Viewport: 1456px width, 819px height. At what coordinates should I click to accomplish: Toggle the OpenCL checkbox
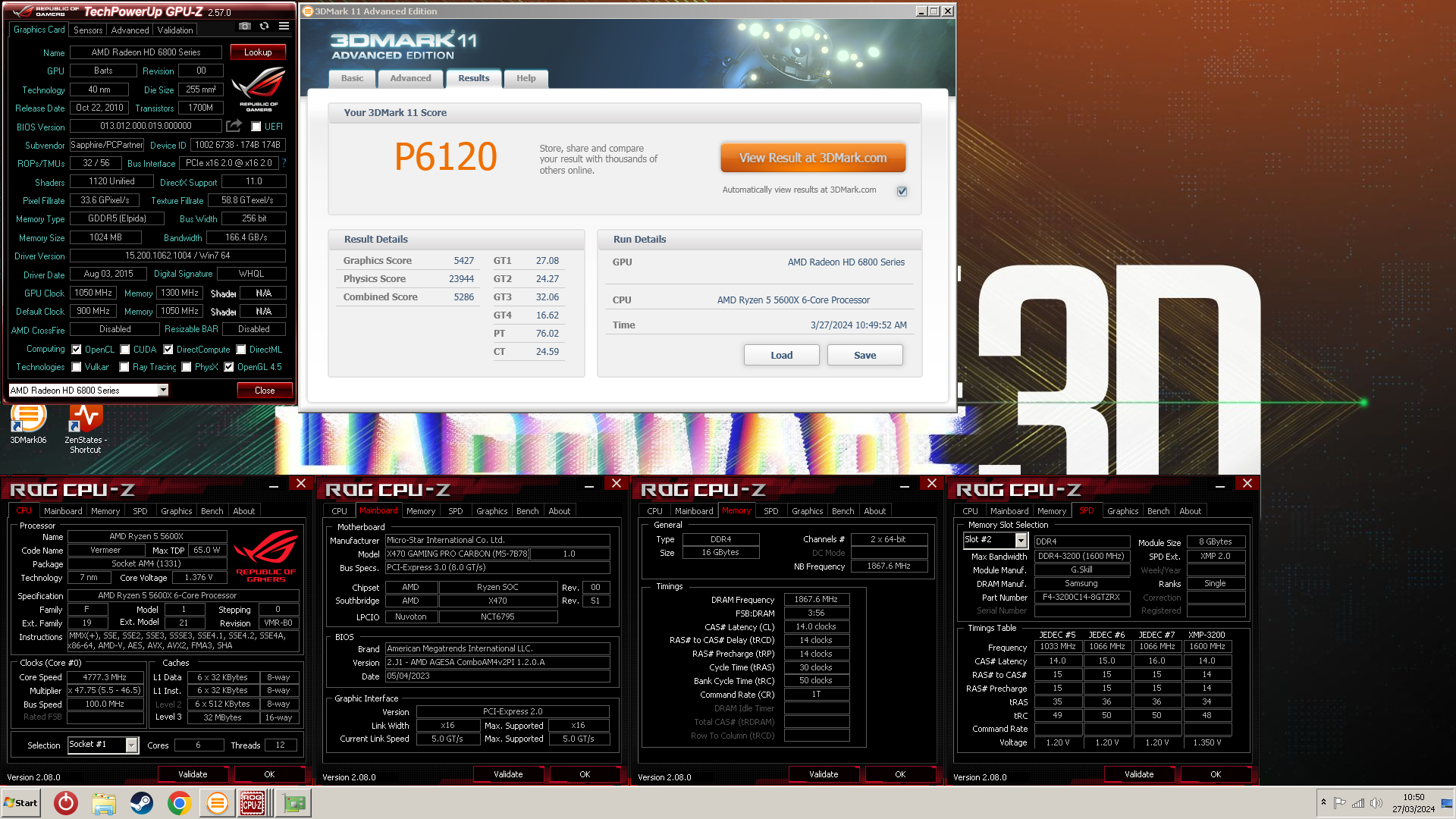coord(76,350)
